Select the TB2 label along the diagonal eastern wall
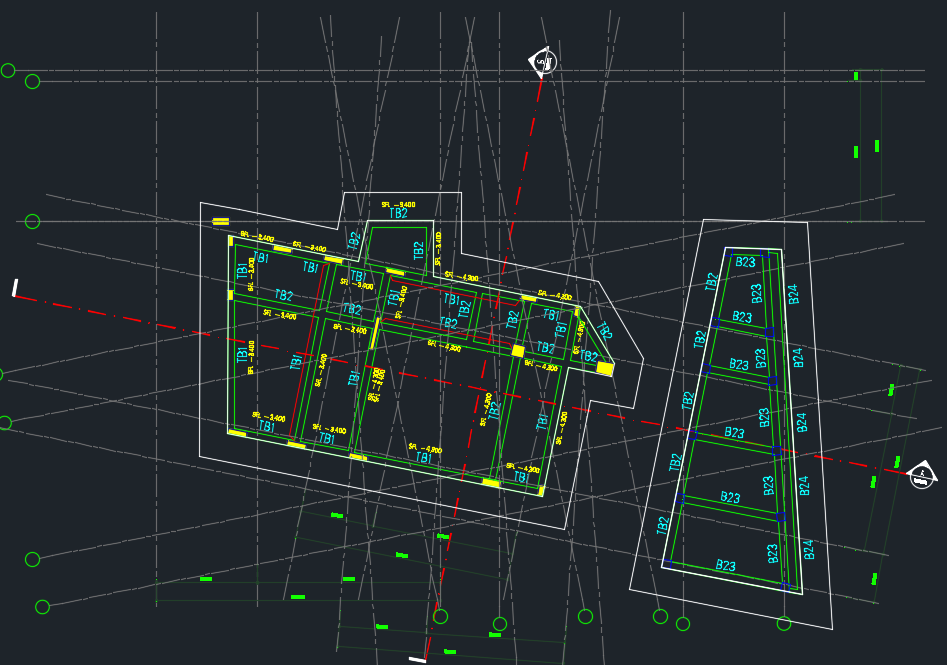Viewport: 947px width, 665px height. 605,330
